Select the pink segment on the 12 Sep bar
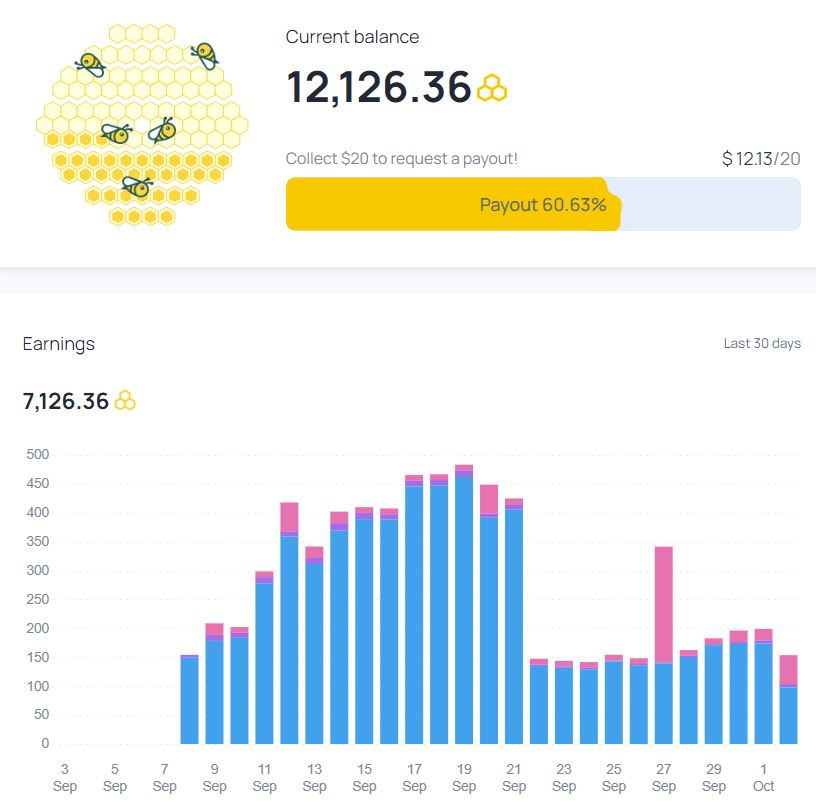This screenshot has width=816, height=809. point(290,516)
